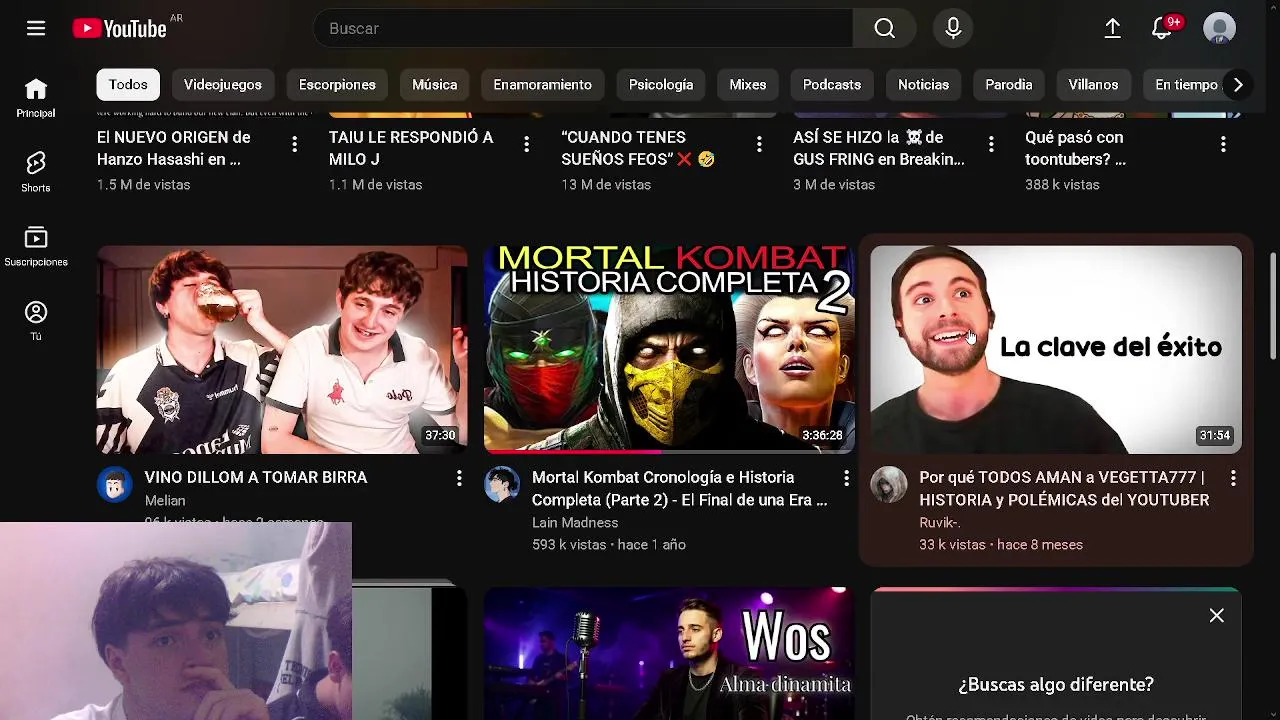Open the Ruvik-. channel name
Image resolution: width=1280 pixels, height=720 pixels.
coord(940,523)
